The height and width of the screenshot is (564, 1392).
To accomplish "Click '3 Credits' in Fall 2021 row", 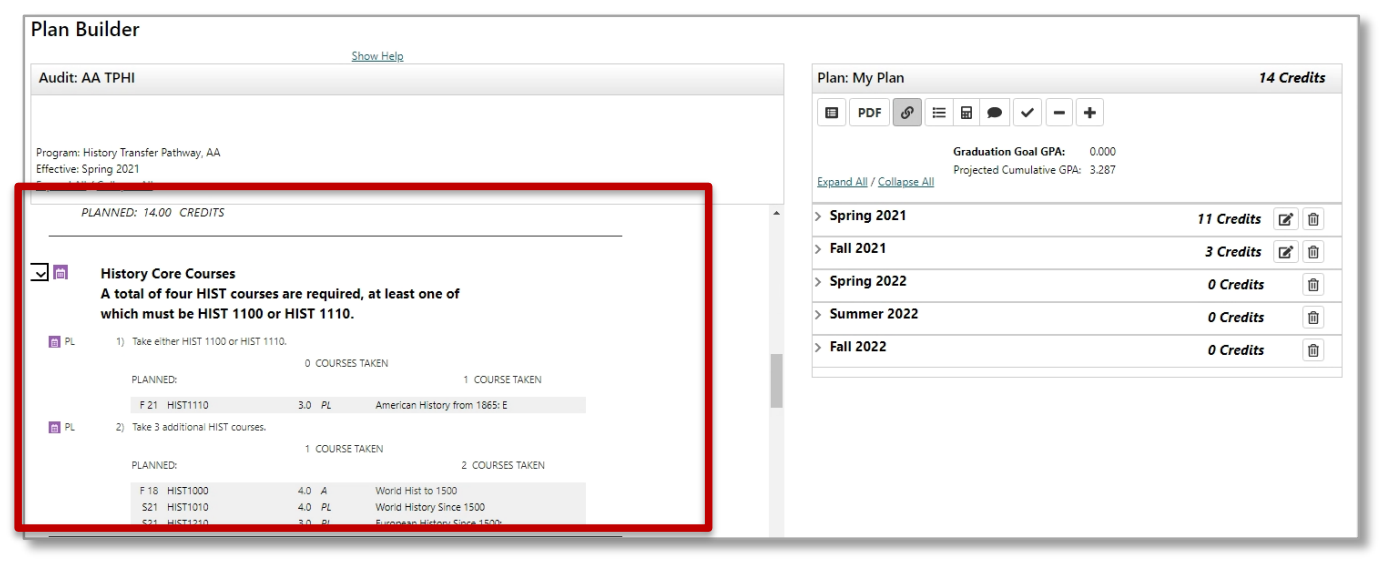I will [1233, 252].
